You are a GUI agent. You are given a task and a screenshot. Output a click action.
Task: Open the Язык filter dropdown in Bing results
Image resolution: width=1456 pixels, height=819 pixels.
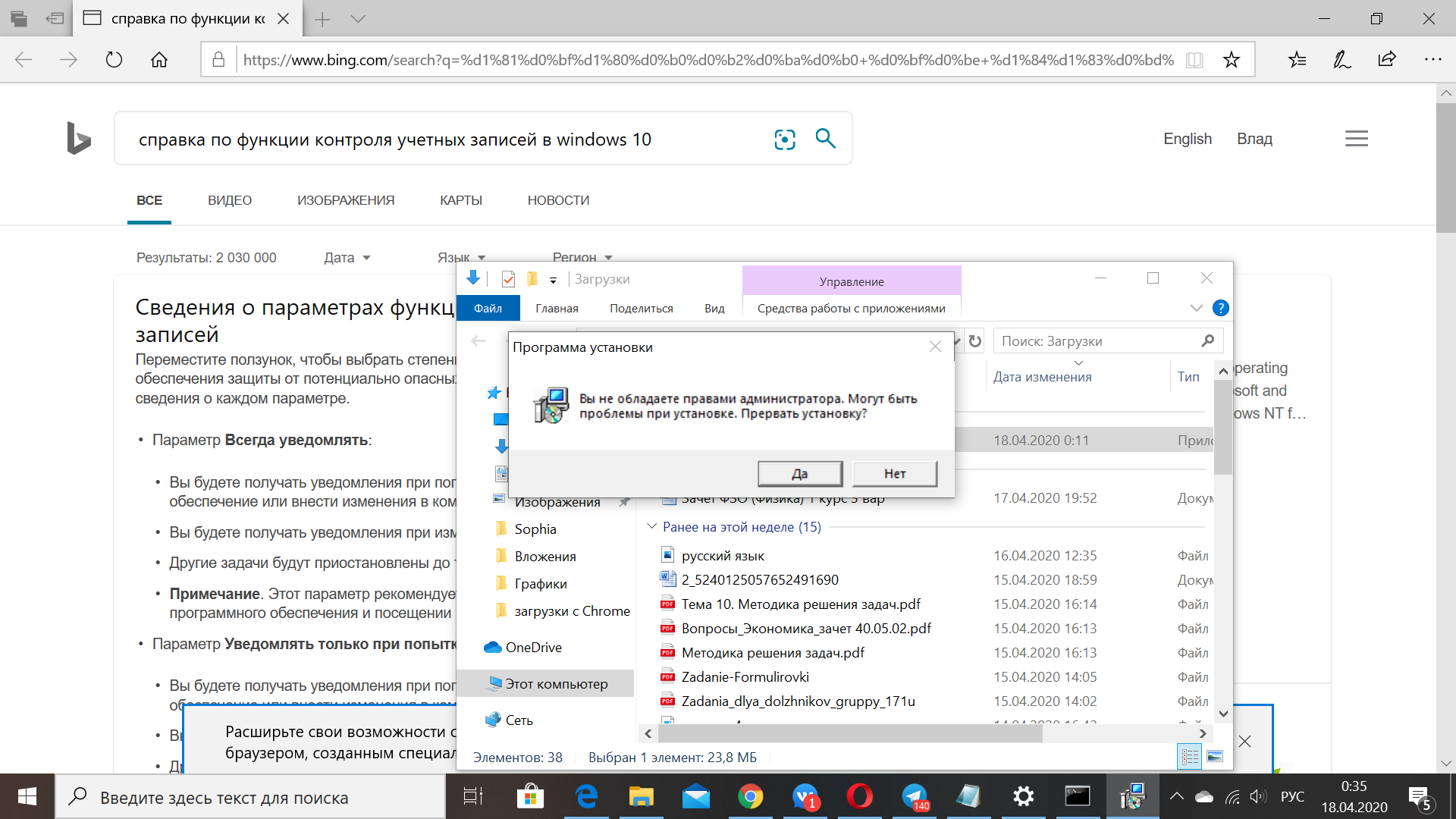(463, 257)
